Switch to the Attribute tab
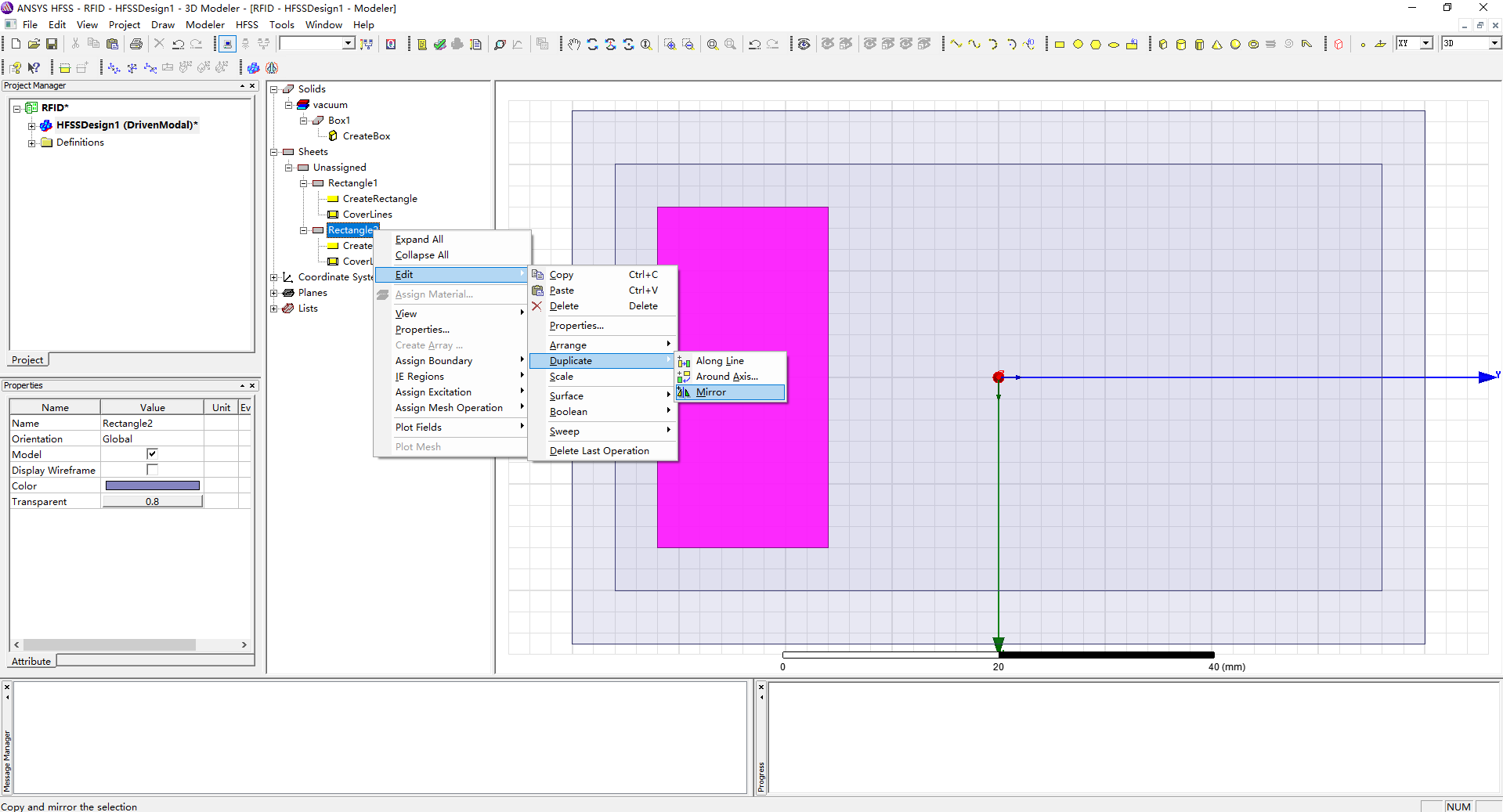 31,662
